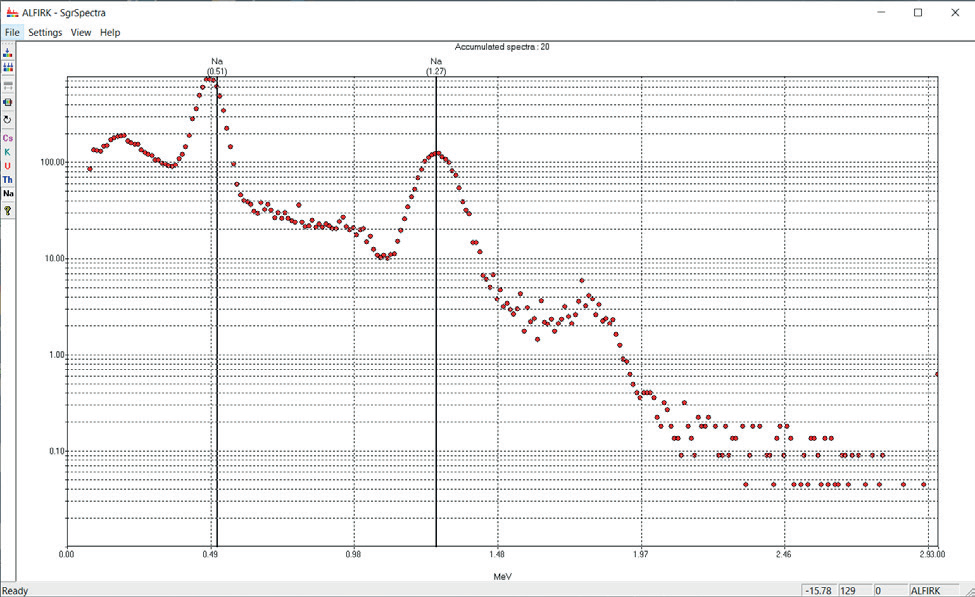Click the Na 1.27 peak marker label
This screenshot has width=975, height=597.
(436, 66)
